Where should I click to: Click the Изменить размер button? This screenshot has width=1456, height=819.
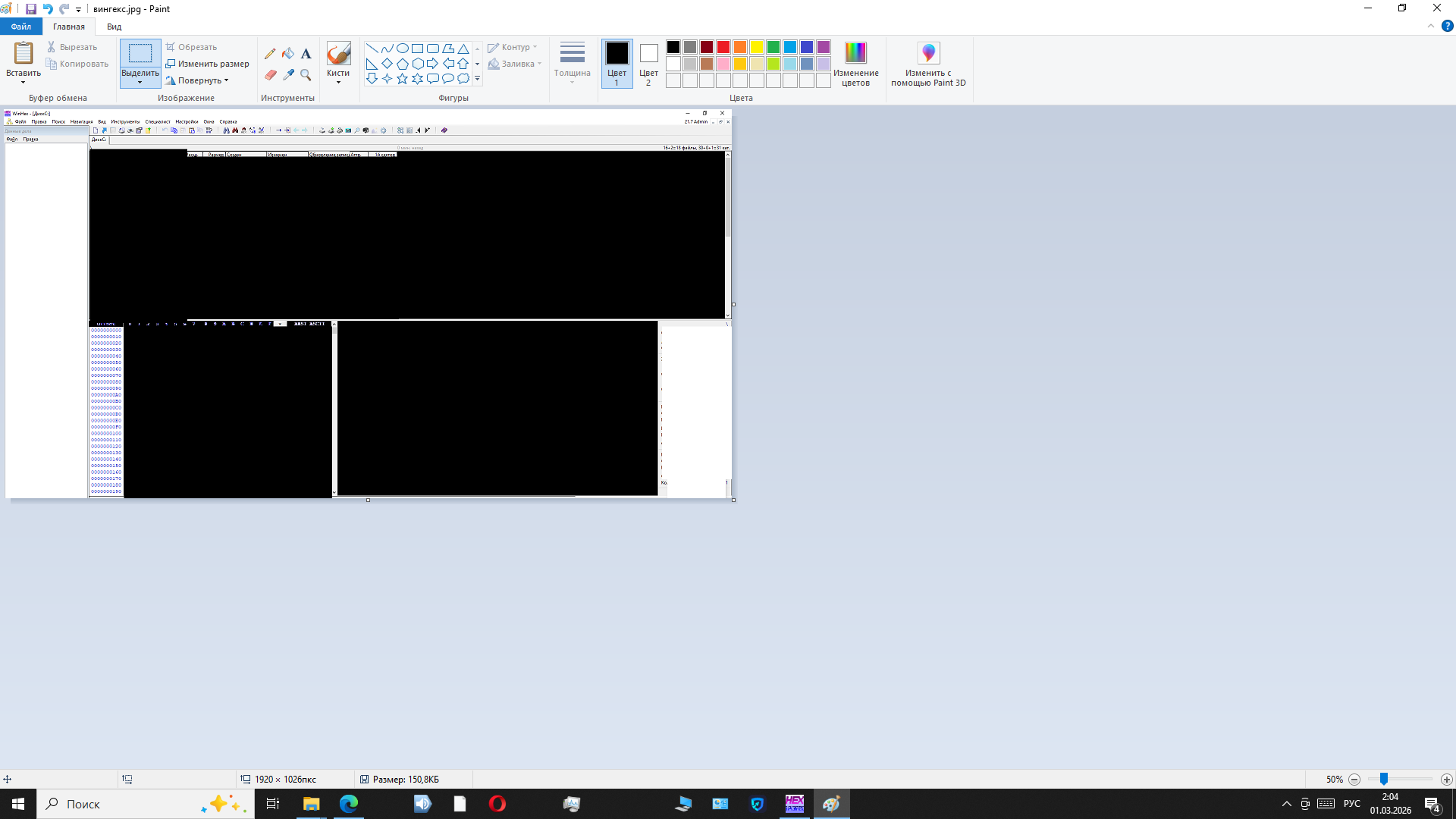pyautogui.click(x=207, y=64)
